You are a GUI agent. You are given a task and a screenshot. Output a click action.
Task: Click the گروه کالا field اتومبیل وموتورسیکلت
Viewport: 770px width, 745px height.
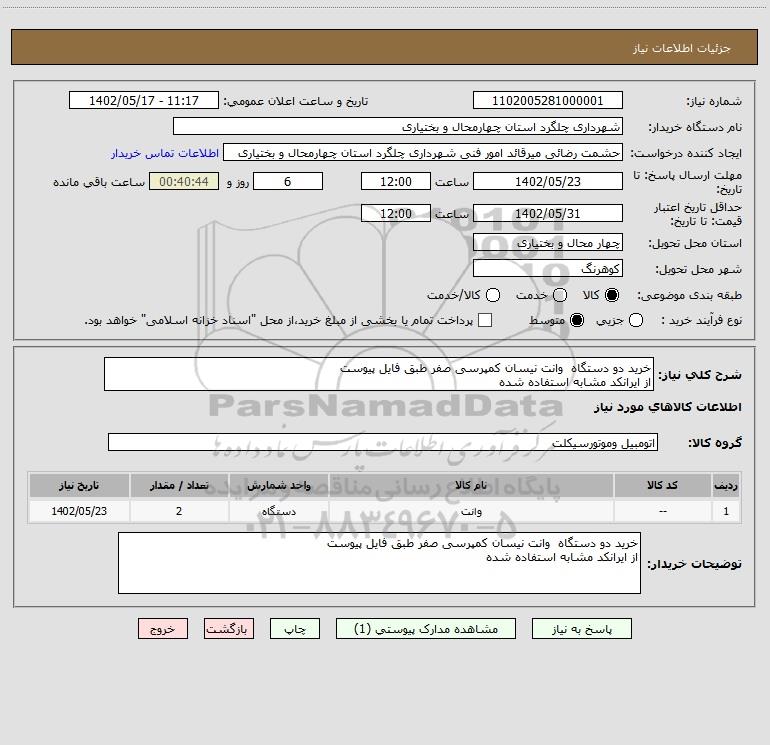[383, 442]
